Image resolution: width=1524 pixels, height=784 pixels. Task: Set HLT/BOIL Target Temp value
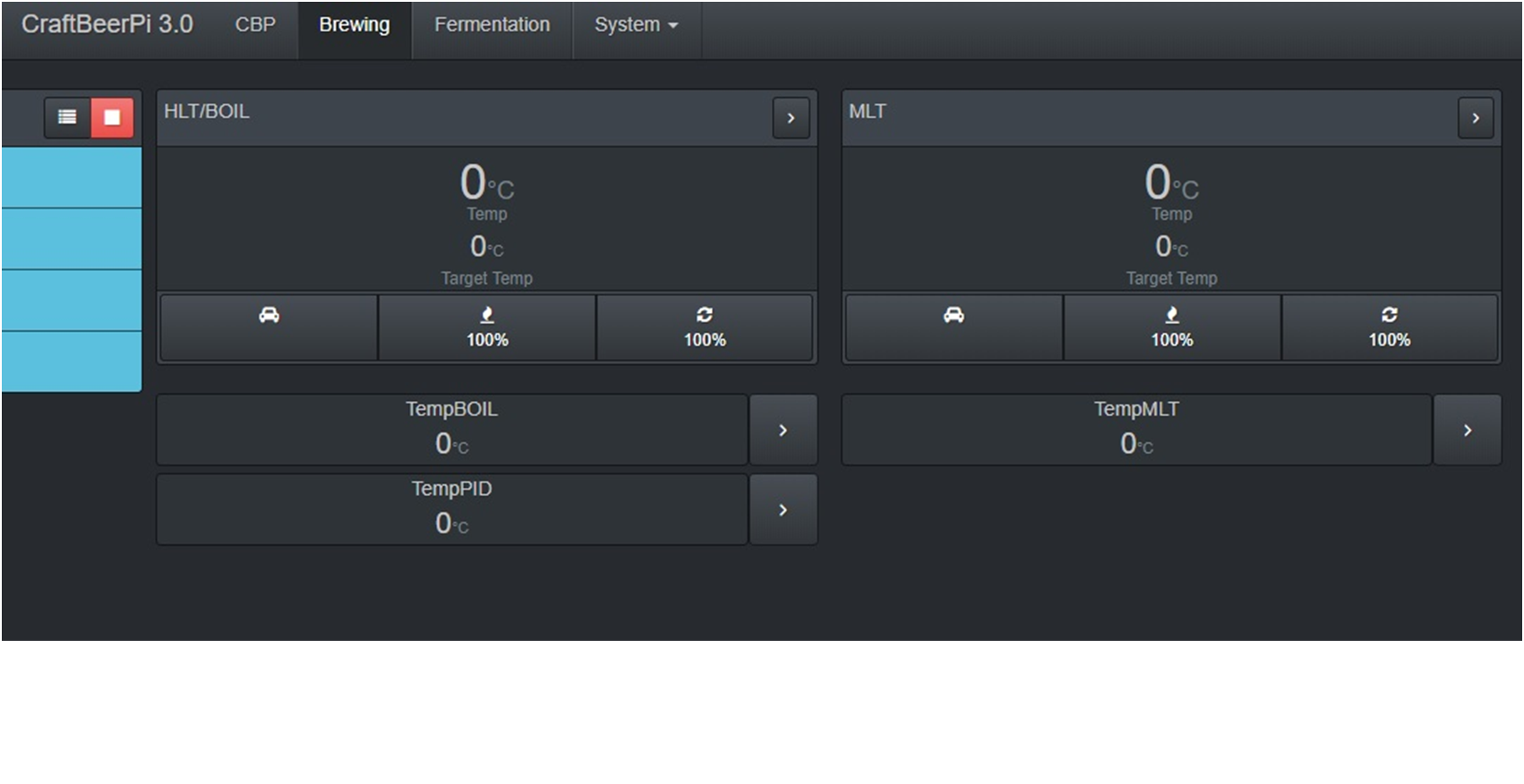[x=487, y=246]
